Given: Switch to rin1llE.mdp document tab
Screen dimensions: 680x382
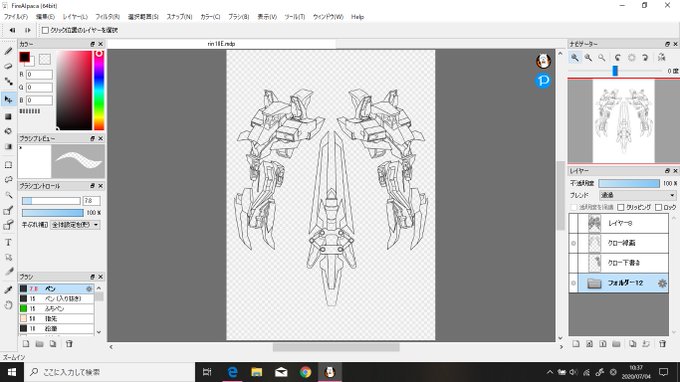Looking at the screenshot, I should pyautogui.click(x=221, y=44).
